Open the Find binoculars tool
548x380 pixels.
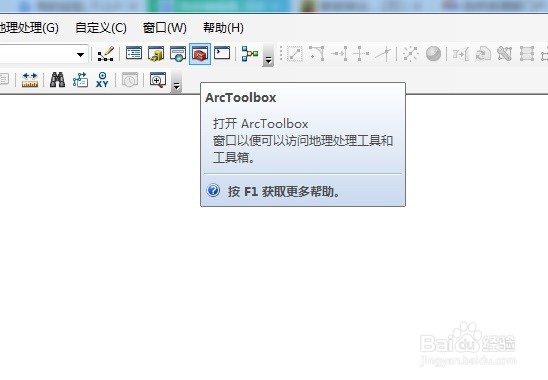[57, 80]
